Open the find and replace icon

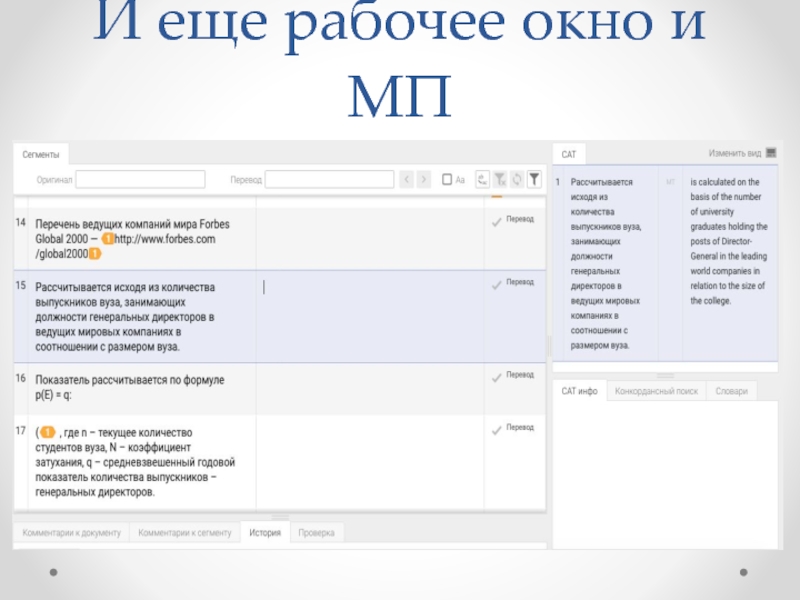coord(482,179)
